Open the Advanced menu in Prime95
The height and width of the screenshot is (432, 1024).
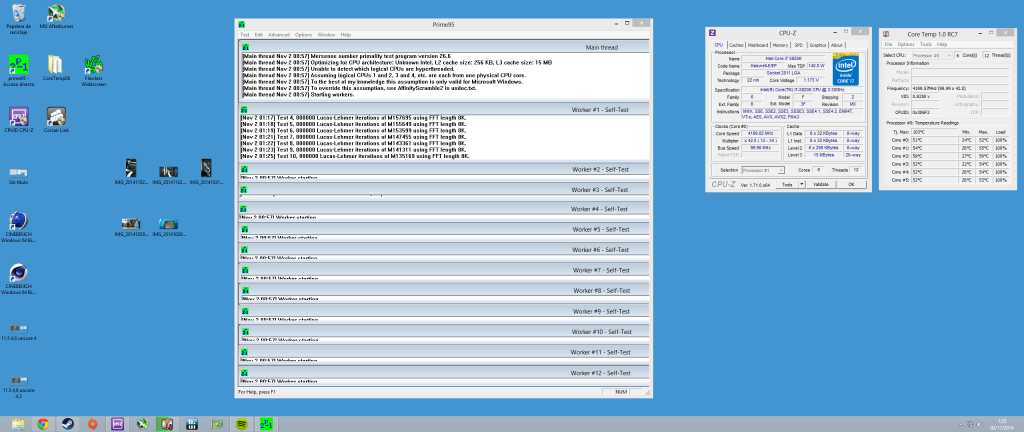(279, 35)
